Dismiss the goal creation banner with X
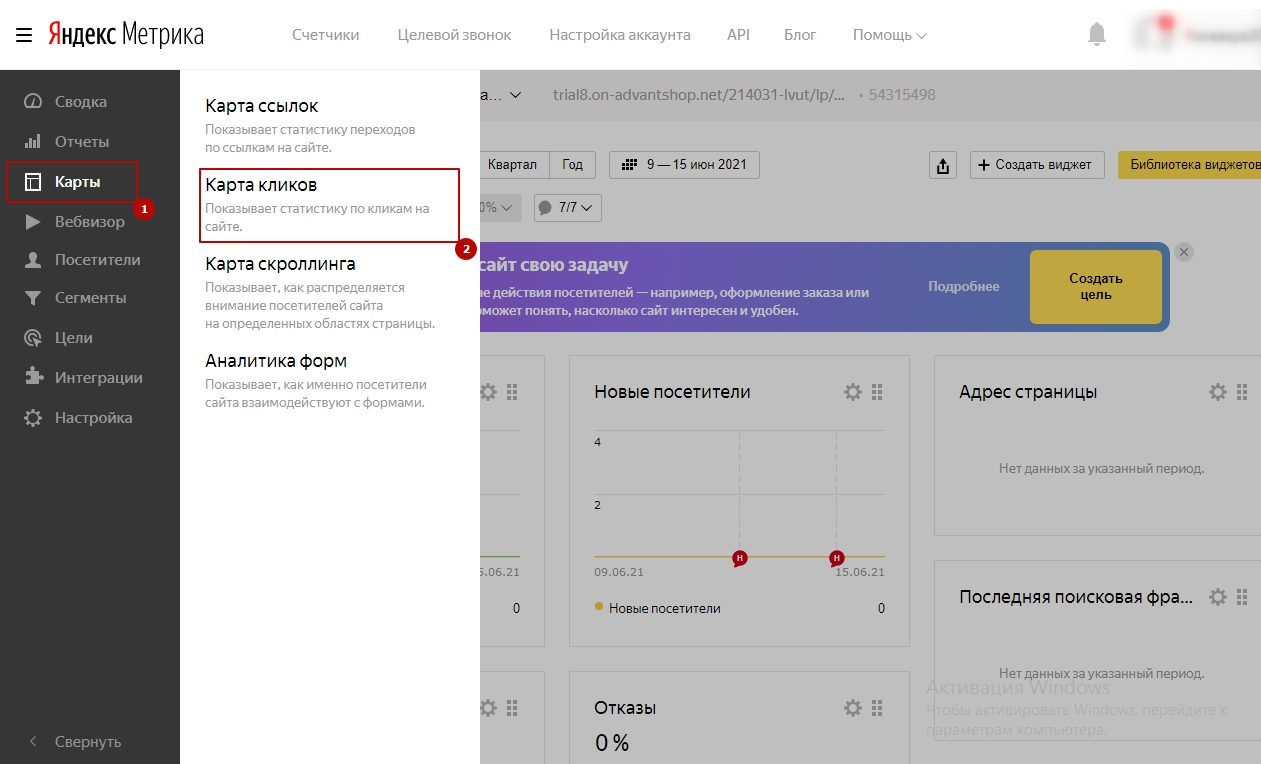This screenshot has height=764, width=1261. pyautogui.click(x=1184, y=252)
